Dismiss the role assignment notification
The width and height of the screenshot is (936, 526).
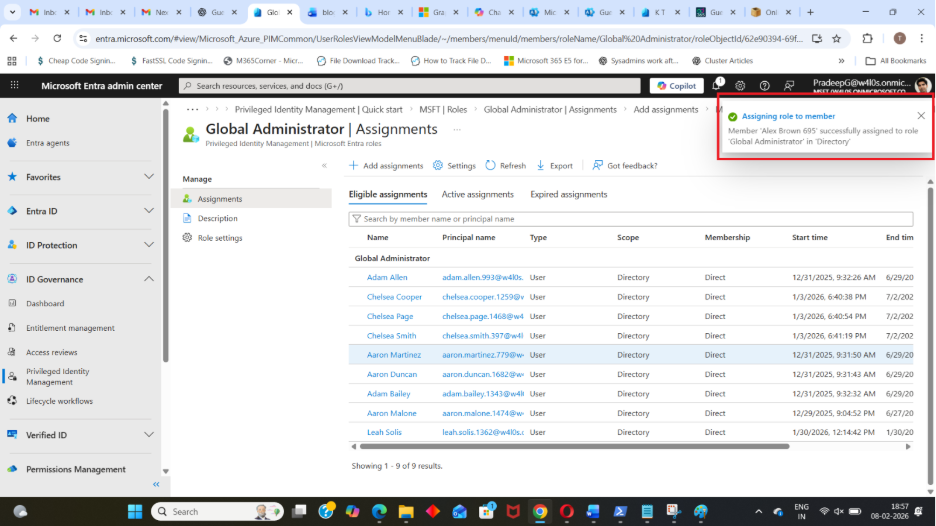921,116
